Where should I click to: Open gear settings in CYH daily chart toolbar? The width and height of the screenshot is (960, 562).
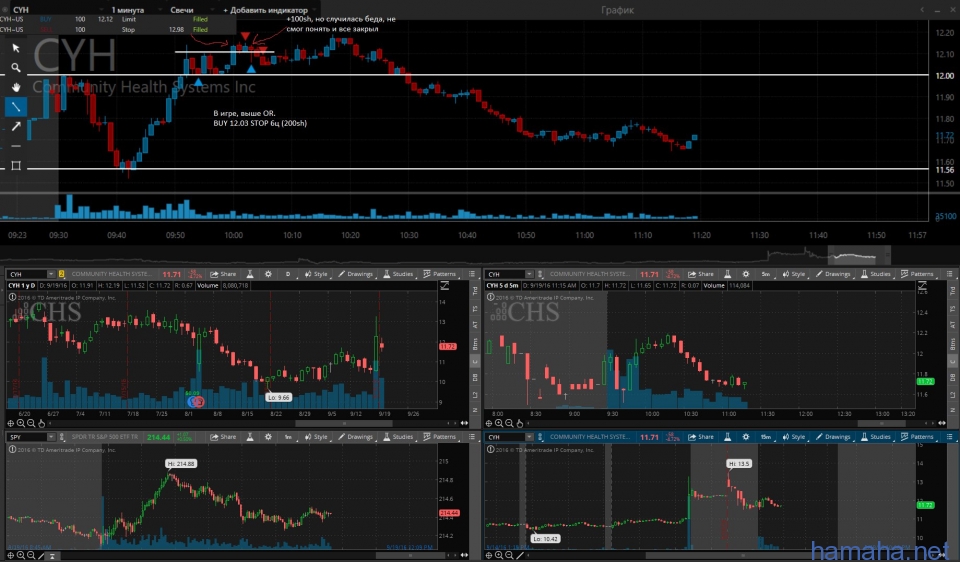[268, 274]
